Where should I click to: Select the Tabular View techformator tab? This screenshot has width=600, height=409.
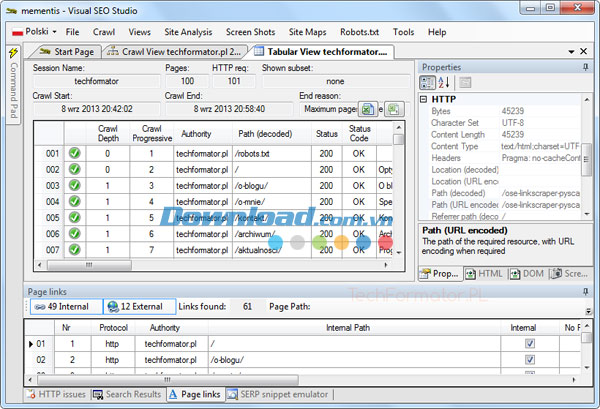click(x=321, y=52)
